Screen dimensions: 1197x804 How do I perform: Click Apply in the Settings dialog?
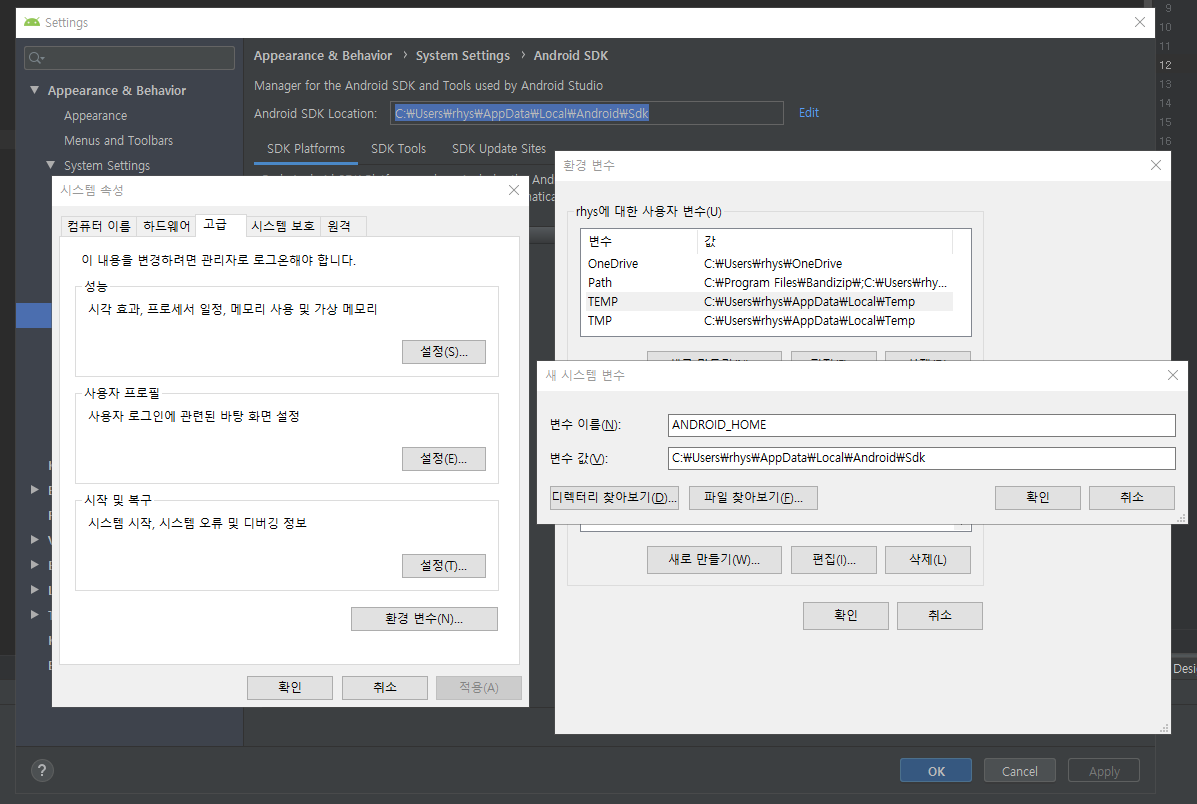coord(1104,770)
